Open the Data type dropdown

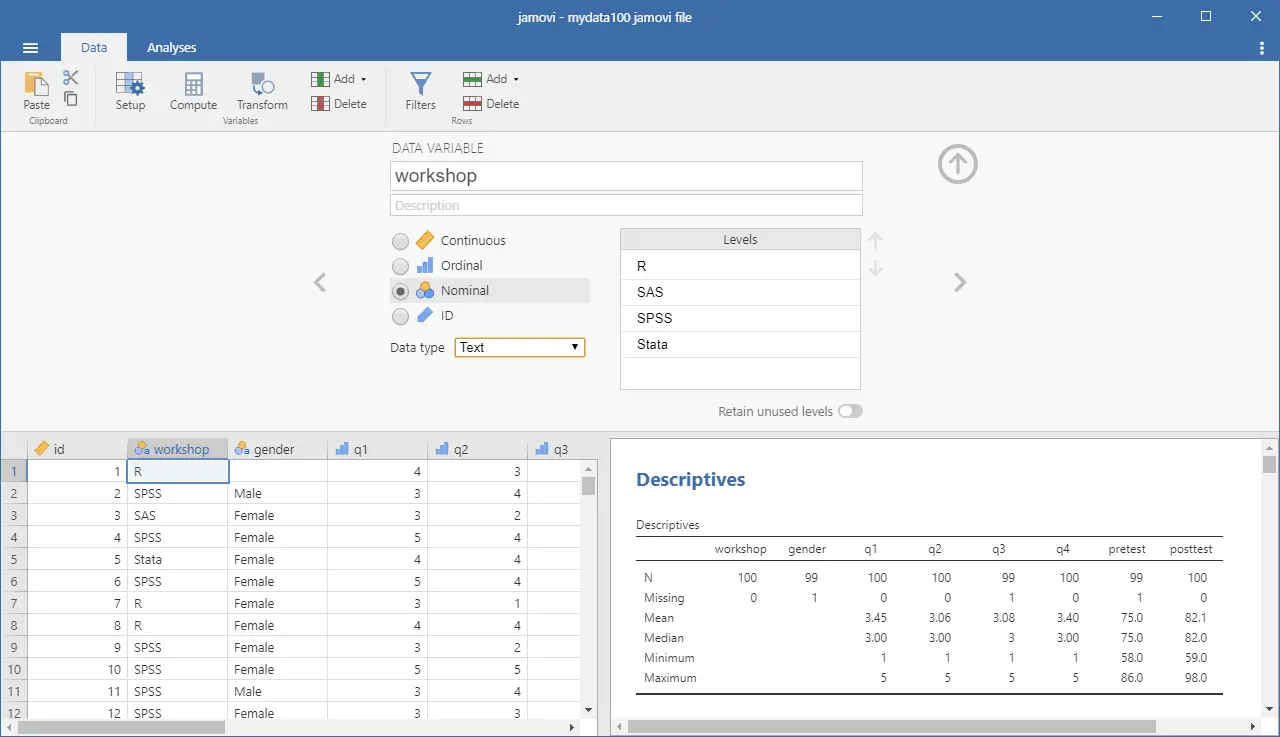[x=519, y=347]
